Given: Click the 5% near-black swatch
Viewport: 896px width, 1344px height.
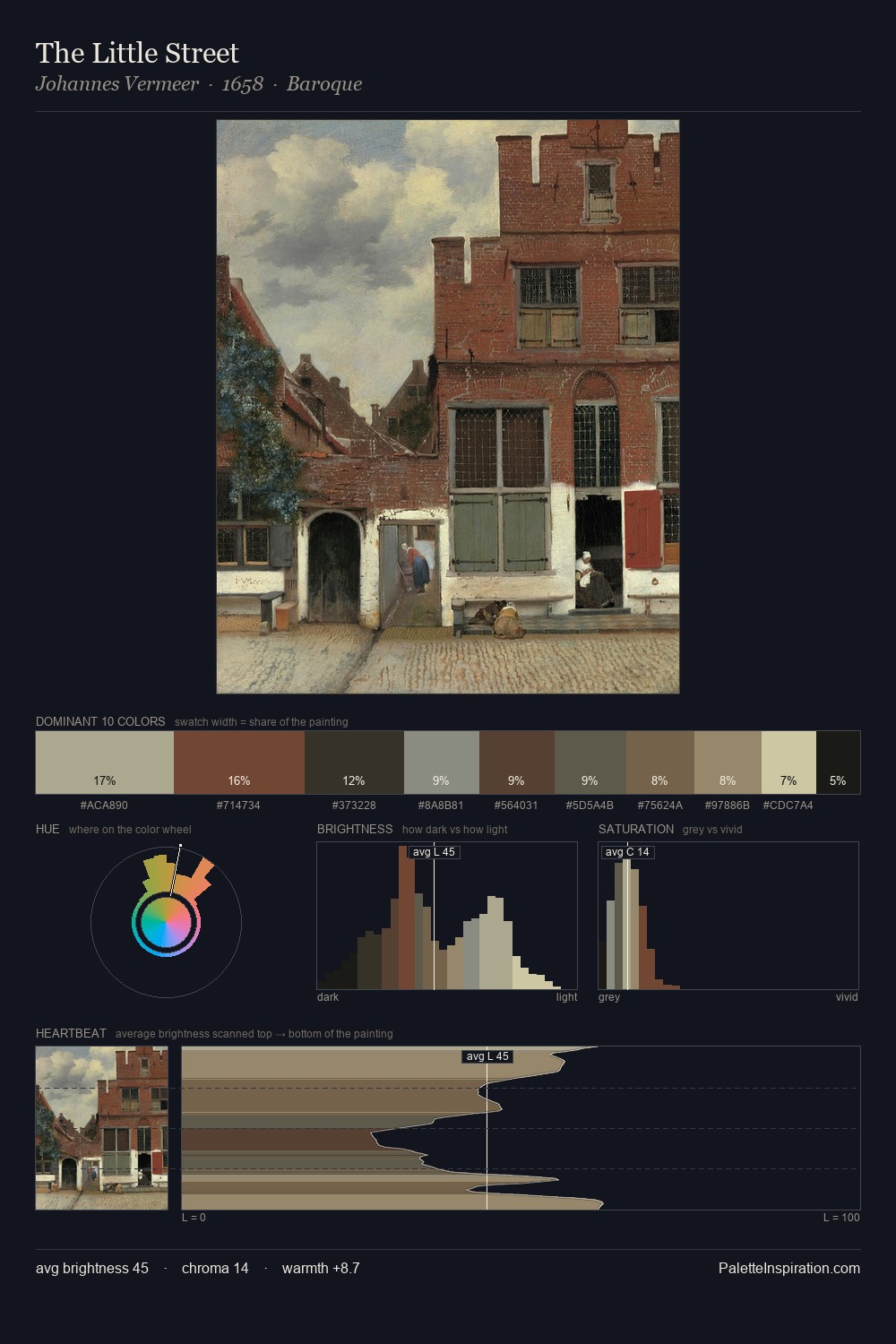Looking at the screenshot, I should 838,762.
